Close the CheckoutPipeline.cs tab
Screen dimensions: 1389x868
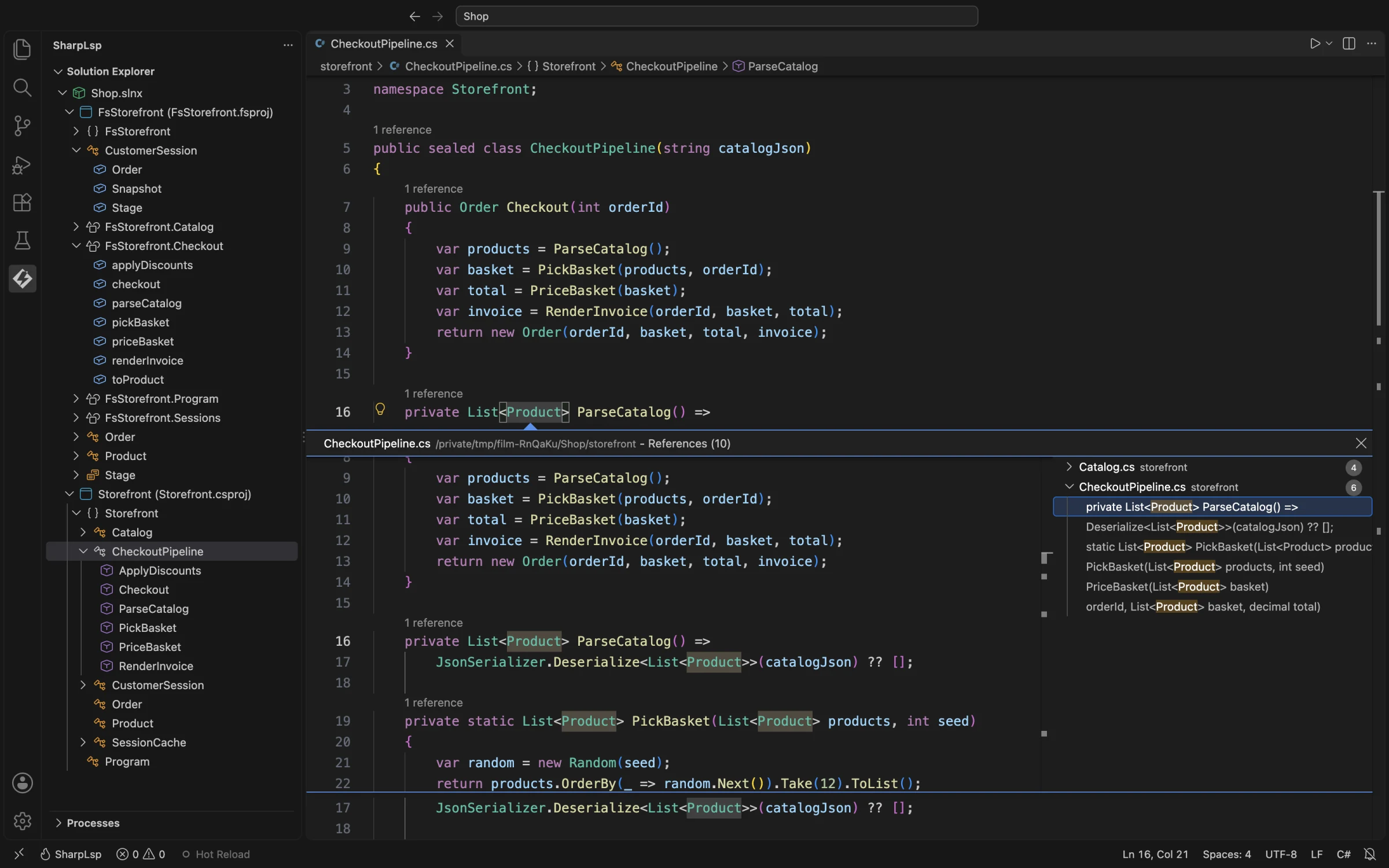tap(450, 44)
